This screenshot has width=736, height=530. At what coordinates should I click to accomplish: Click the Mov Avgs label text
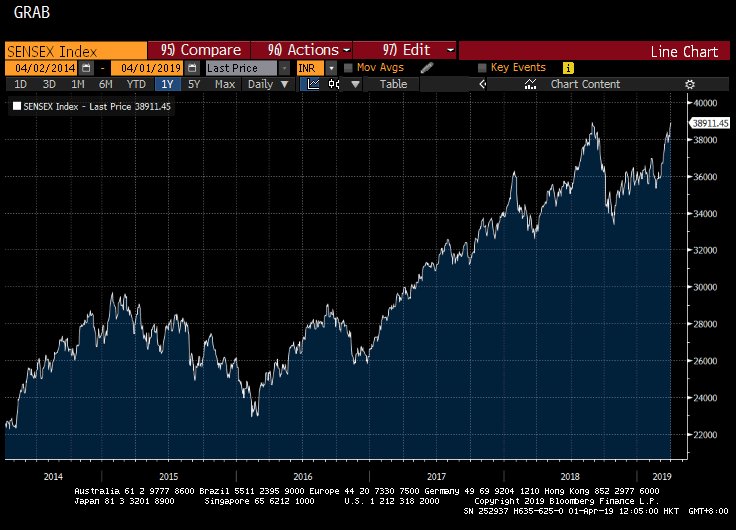(380, 67)
